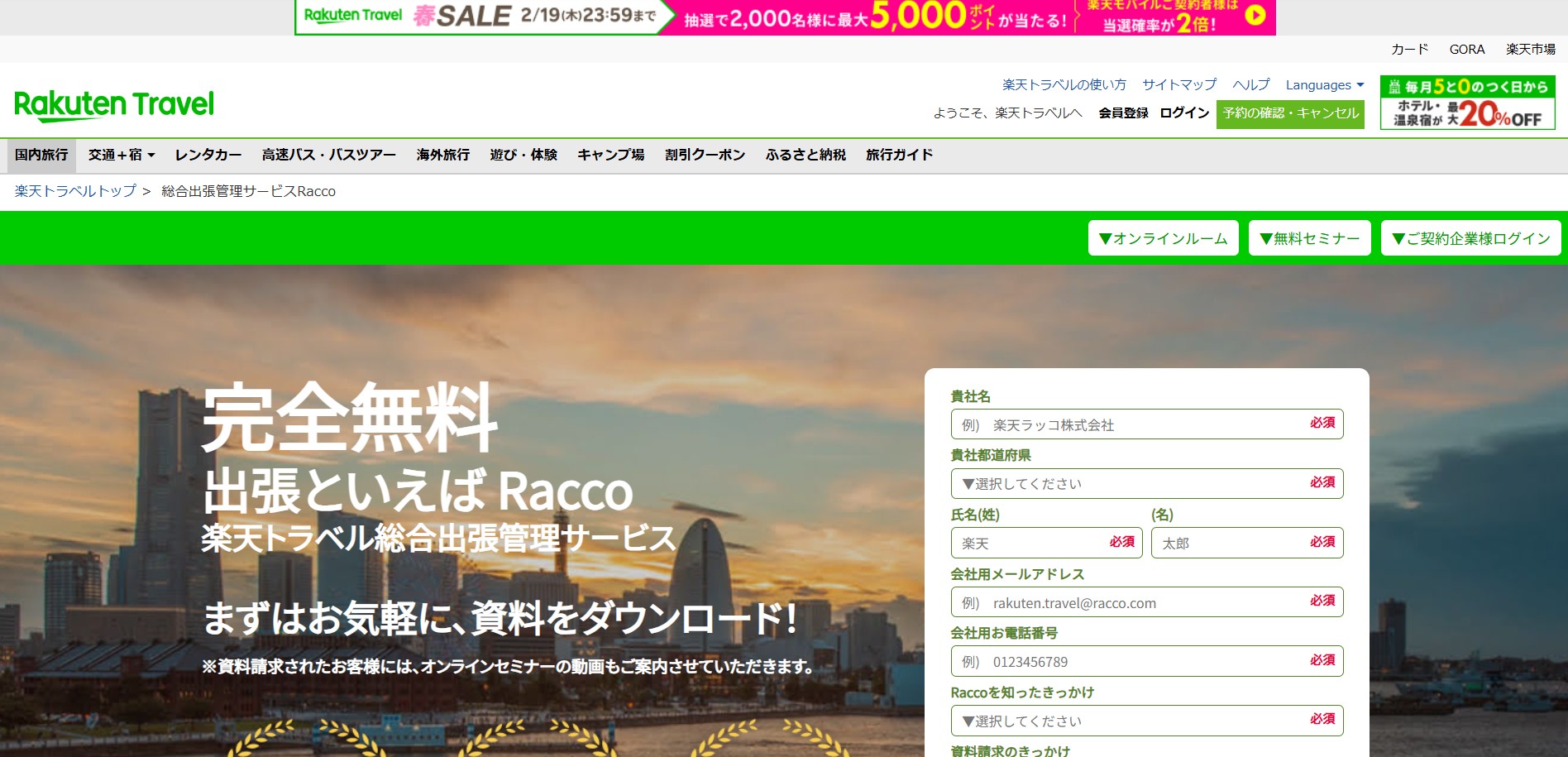This screenshot has height=757, width=1568.
Task: Click the 完全無料 headline text
Action: pos(350,418)
